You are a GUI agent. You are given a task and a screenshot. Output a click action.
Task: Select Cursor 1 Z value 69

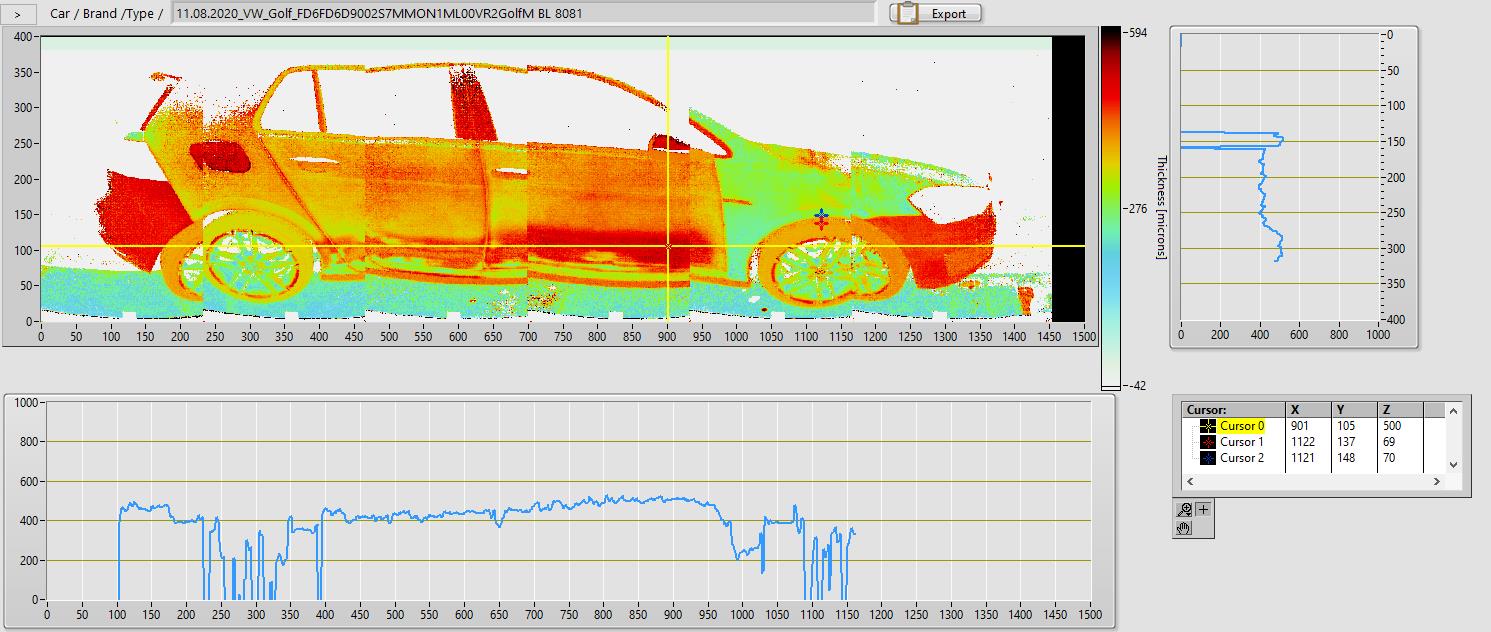tap(1389, 442)
